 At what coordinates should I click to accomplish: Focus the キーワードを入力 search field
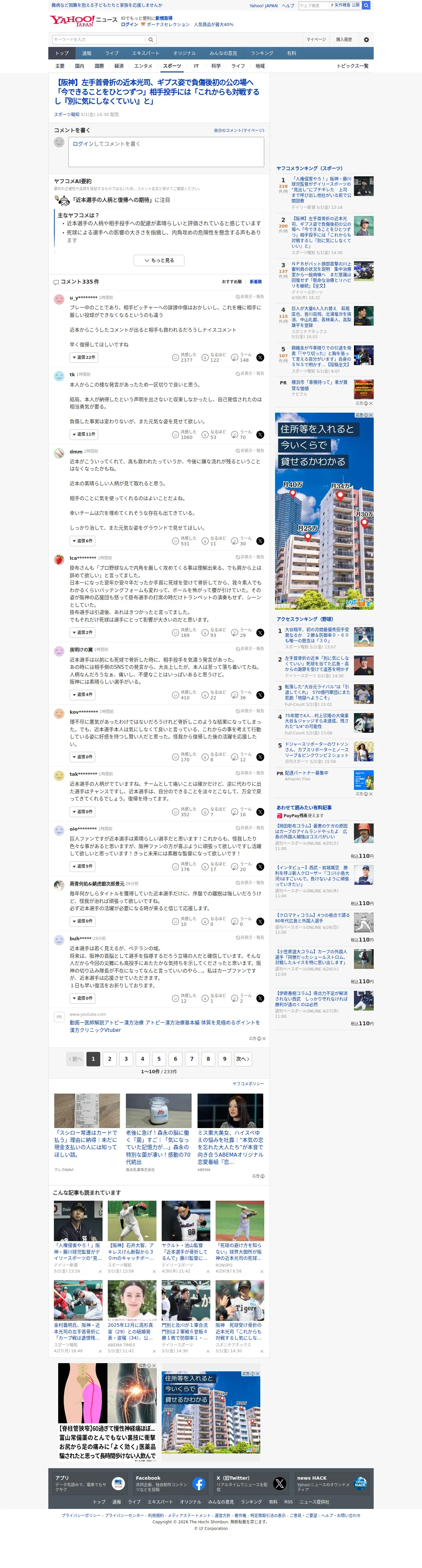point(99,40)
